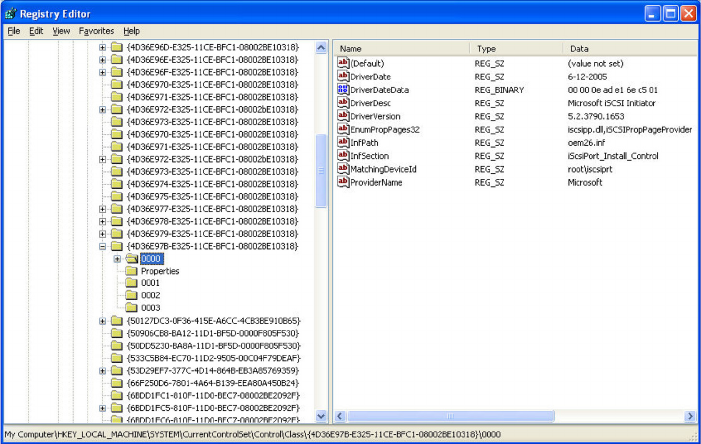
Task: Expand the {50127DC3-0F36-415E-A6CC-4CB3BE910B65} key
Action: pyautogui.click(x=102, y=321)
